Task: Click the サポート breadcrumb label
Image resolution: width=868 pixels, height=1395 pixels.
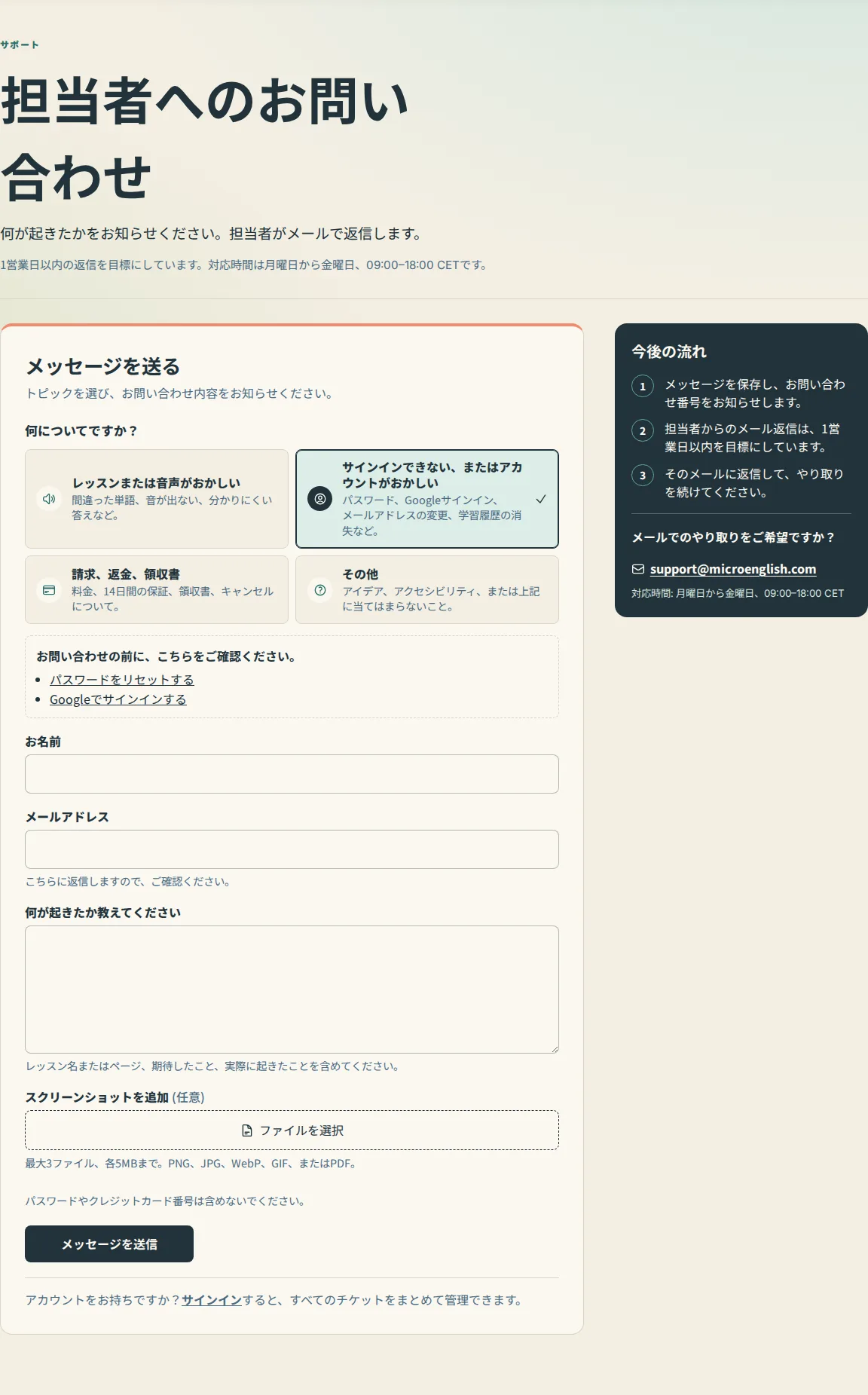Action: (20, 44)
